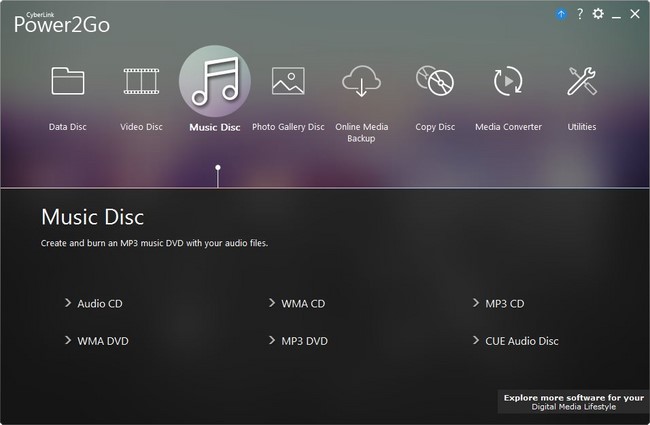Open the Media Converter icon
Image resolution: width=650 pixels, height=425 pixels.
pos(508,81)
